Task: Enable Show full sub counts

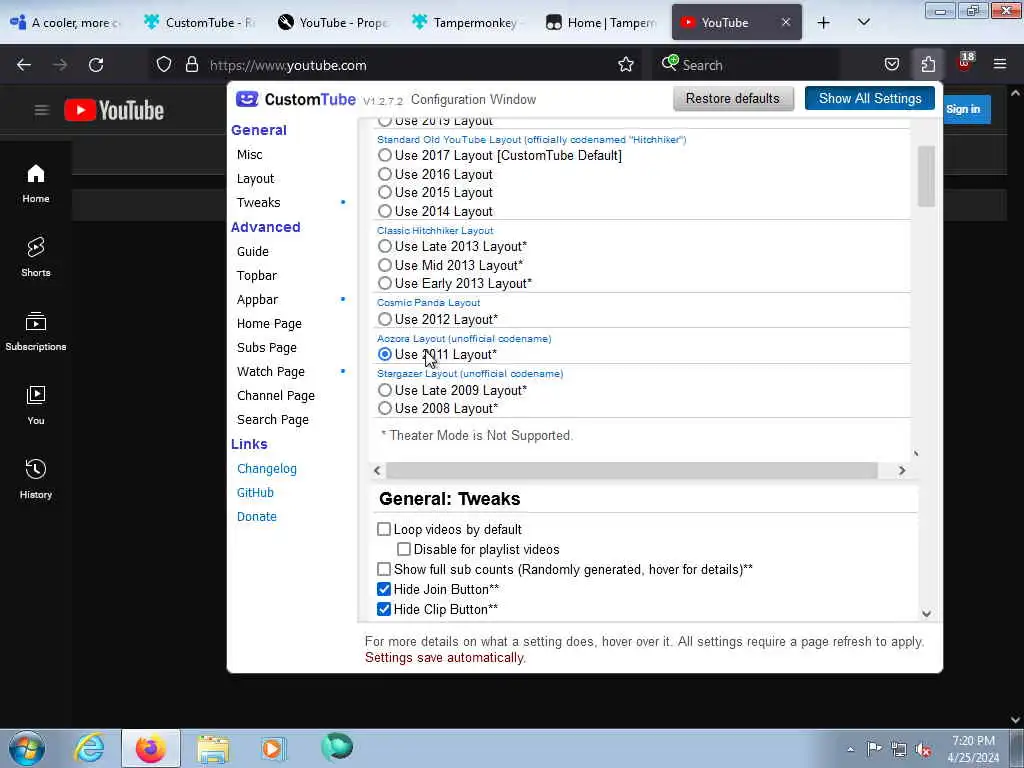Action: pyautogui.click(x=384, y=569)
